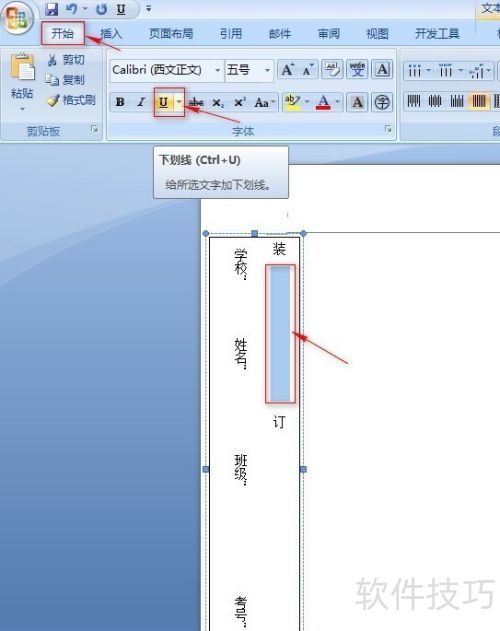Click the Calibri font name box

point(162,70)
